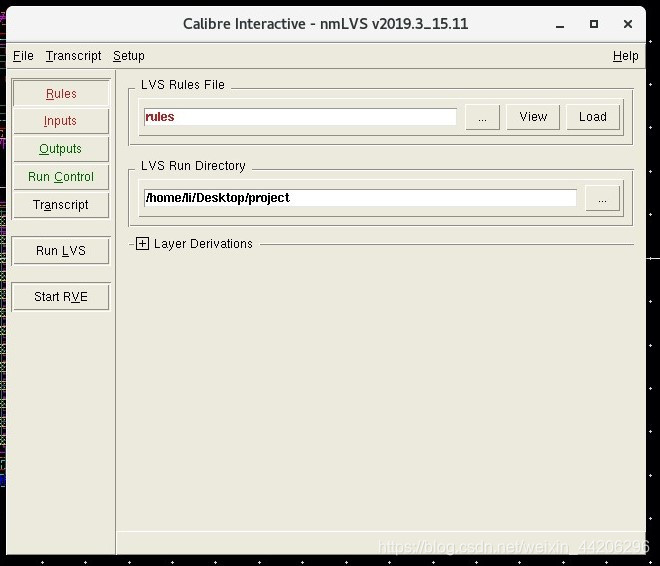Open the Run Control tab
The image size is (660, 566).
click(x=61, y=177)
